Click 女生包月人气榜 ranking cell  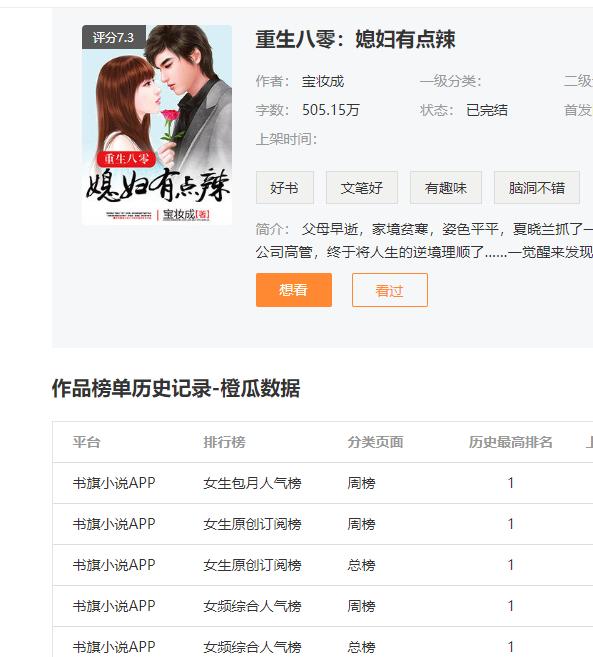point(252,483)
